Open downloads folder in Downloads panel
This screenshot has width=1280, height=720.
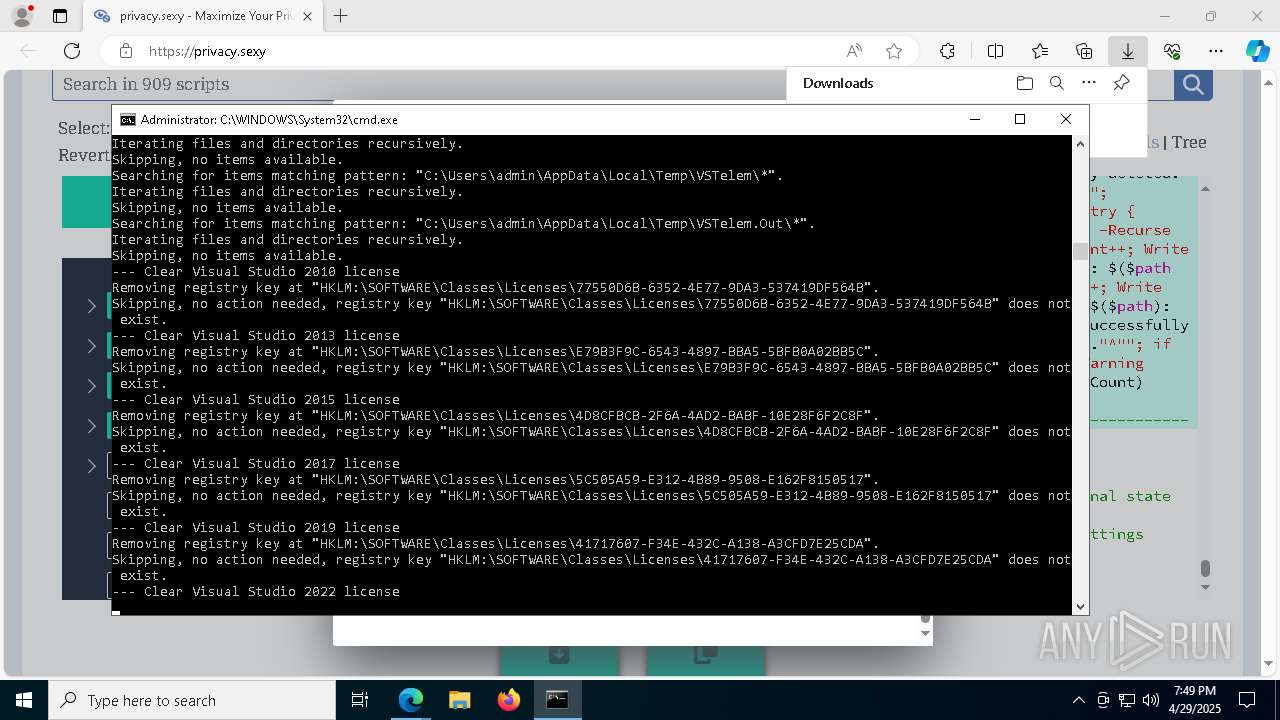(x=1024, y=83)
